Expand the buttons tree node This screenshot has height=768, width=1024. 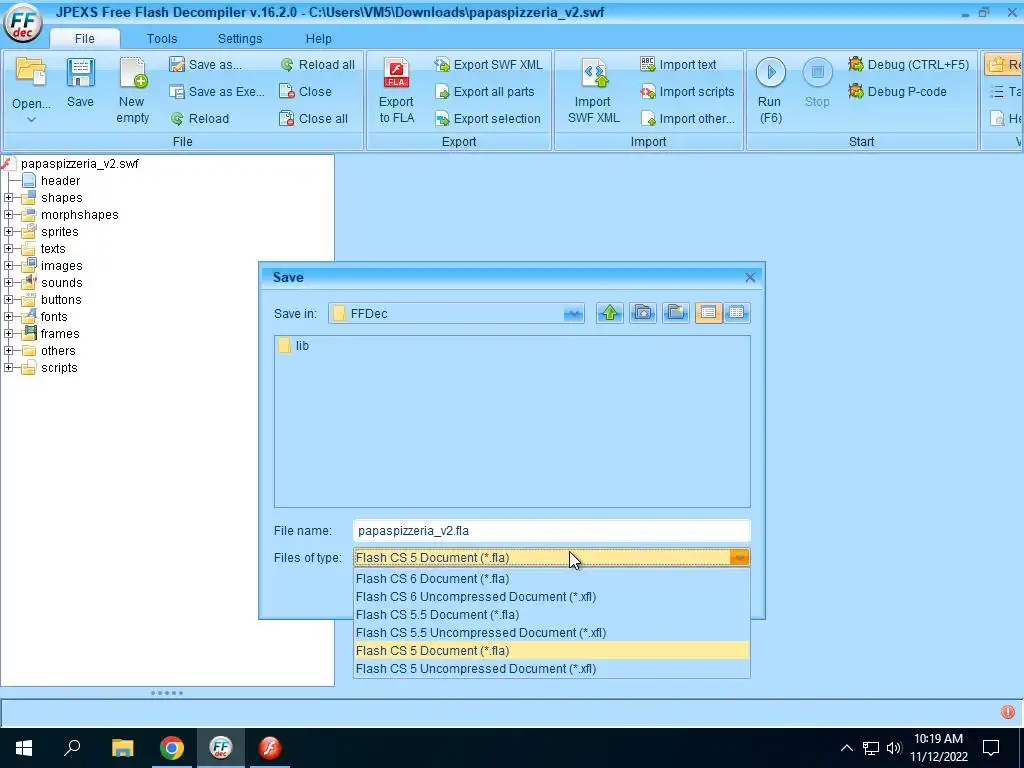(x=8, y=299)
